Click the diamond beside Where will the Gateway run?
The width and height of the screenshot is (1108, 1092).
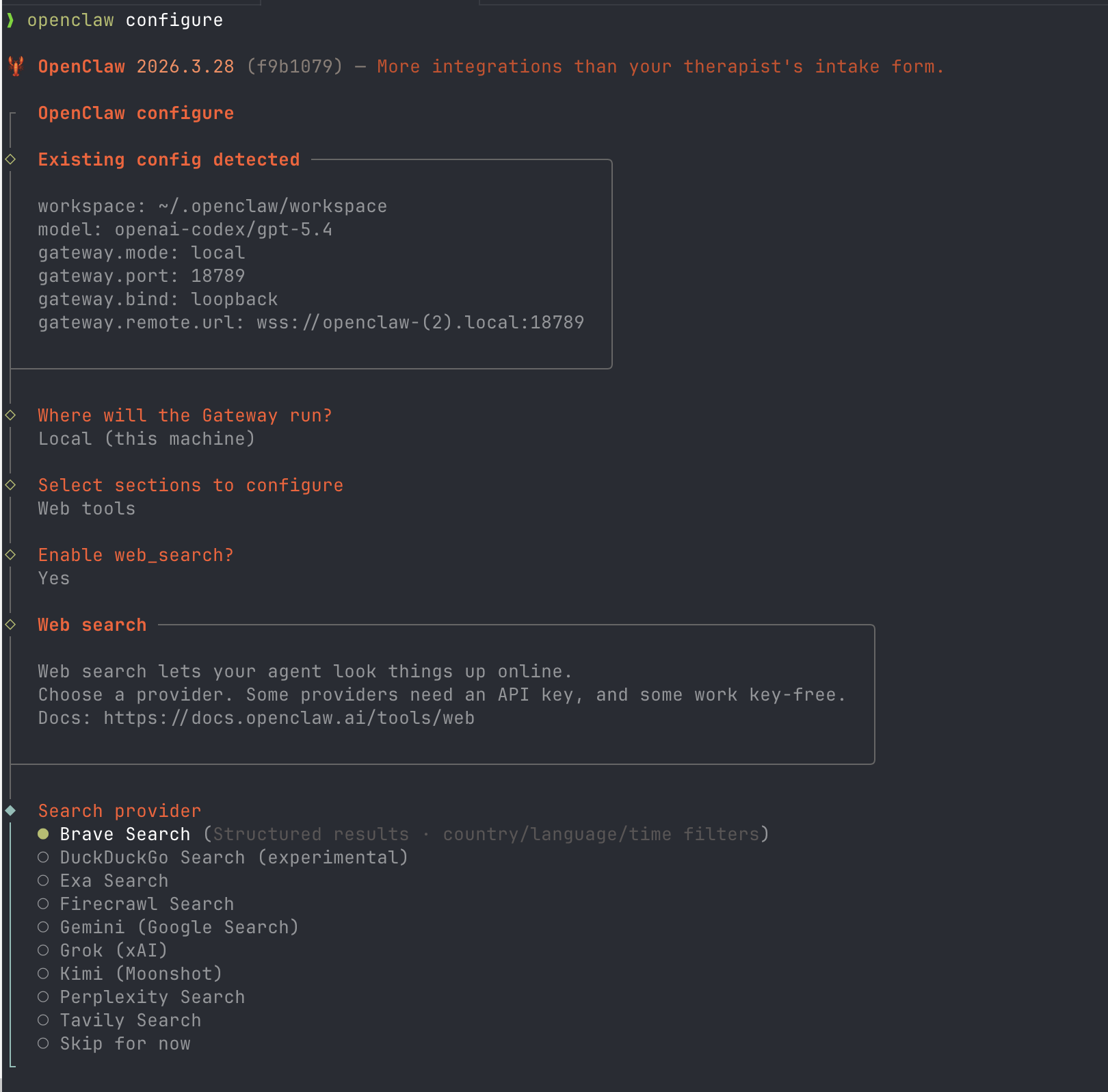[9, 415]
